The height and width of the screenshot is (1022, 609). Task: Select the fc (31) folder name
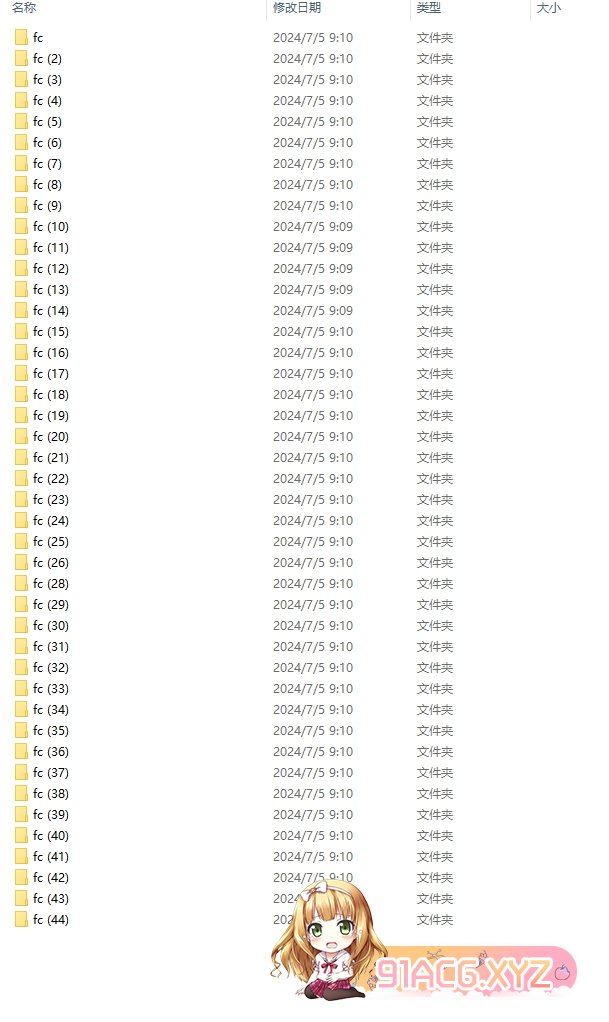pos(51,647)
